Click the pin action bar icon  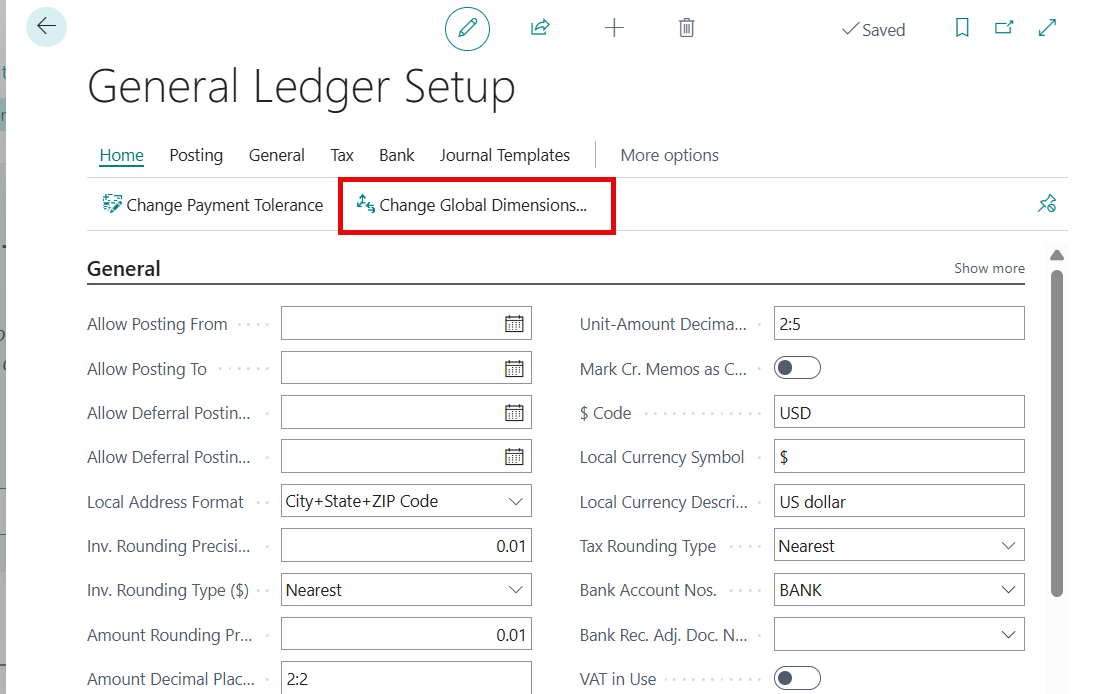[x=1046, y=204]
